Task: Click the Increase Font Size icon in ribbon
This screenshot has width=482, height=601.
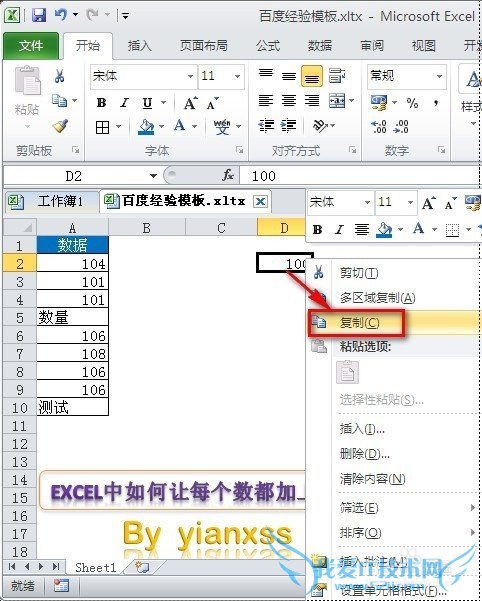Action: pos(190,103)
